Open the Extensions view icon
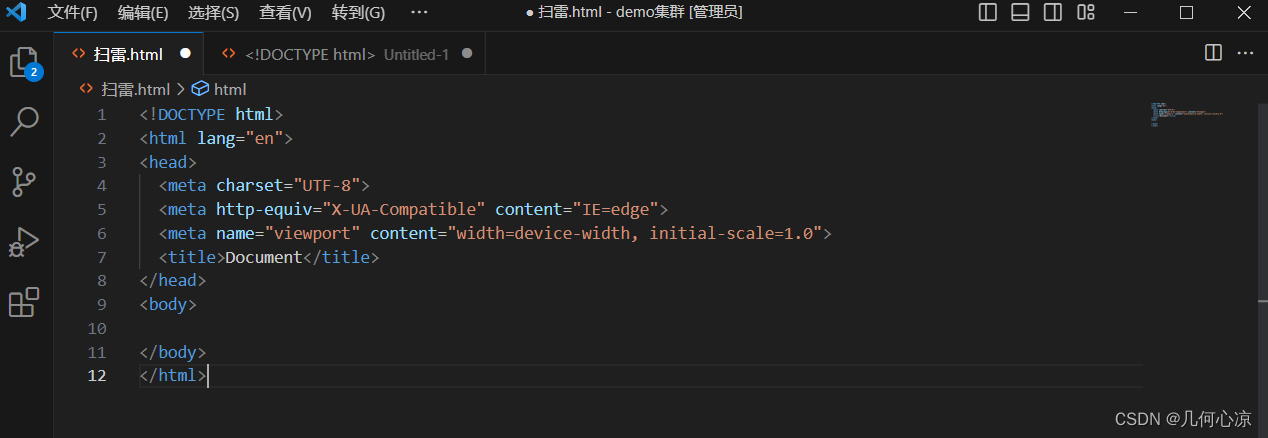1268x438 pixels. point(23,302)
